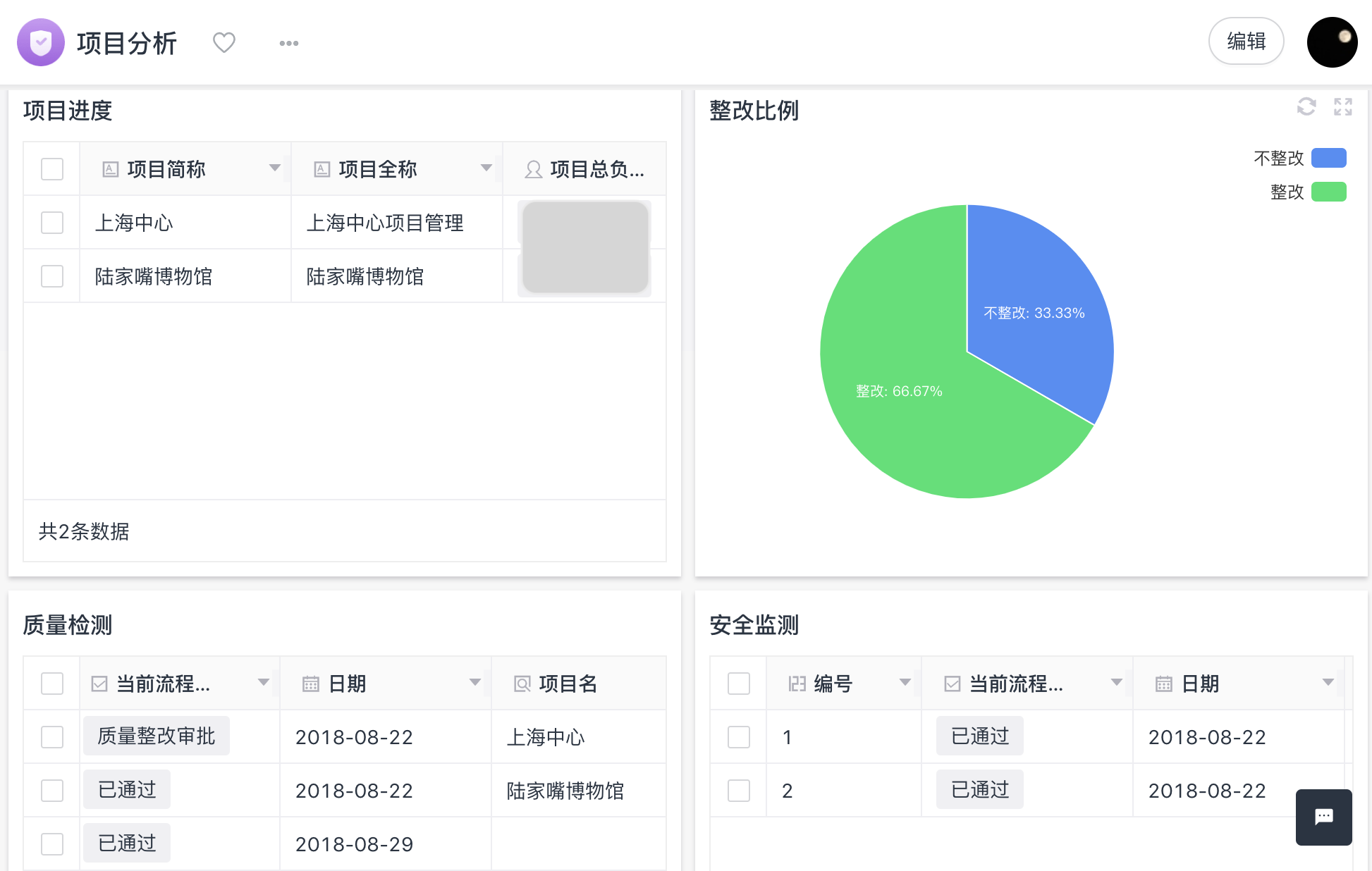1372x871 pixels.
Task: Click the 项目名 column header
Action: [579, 684]
